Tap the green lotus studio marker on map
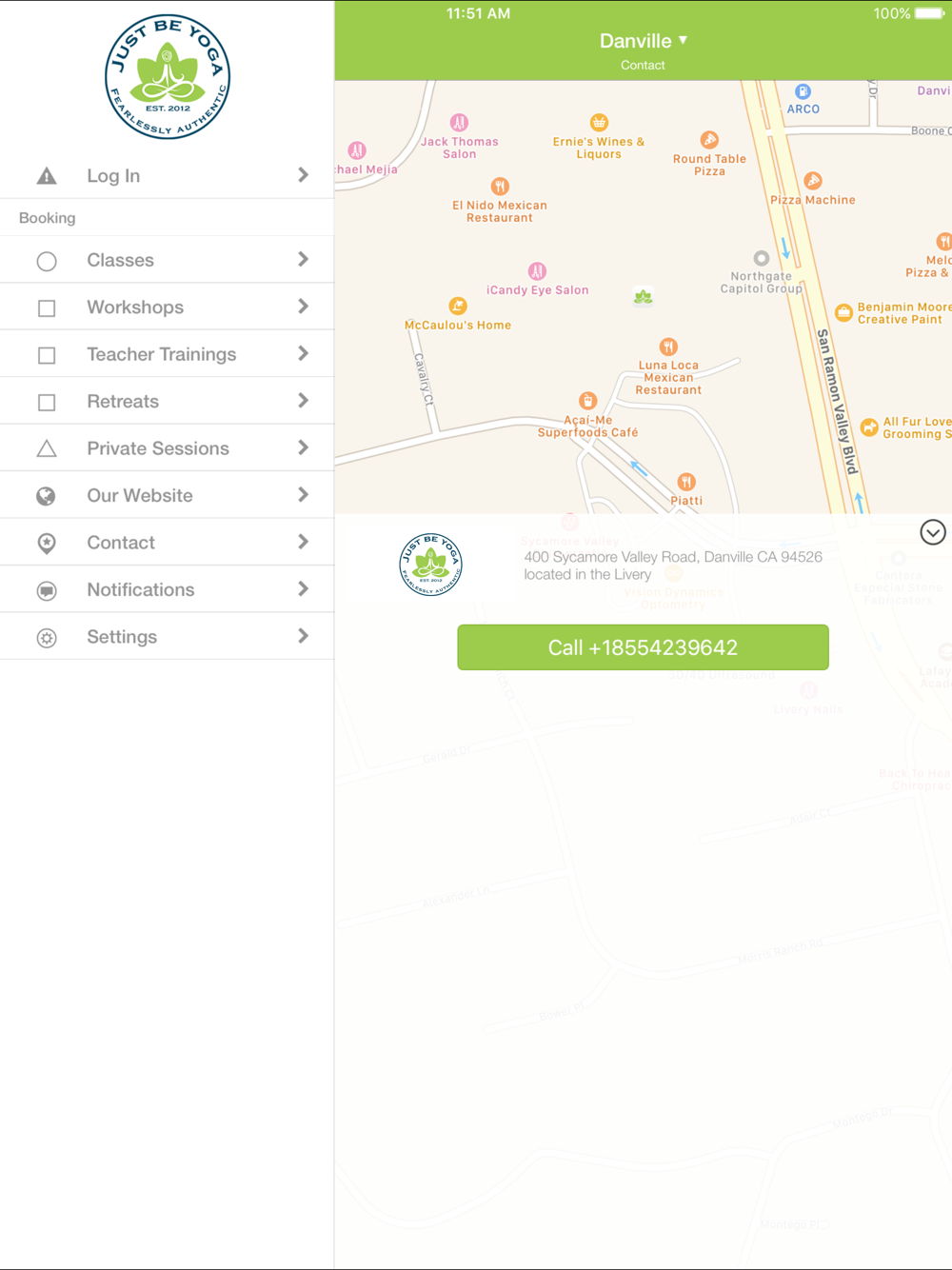Image resolution: width=952 pixels, height=1270 pixels. point(644,297)
